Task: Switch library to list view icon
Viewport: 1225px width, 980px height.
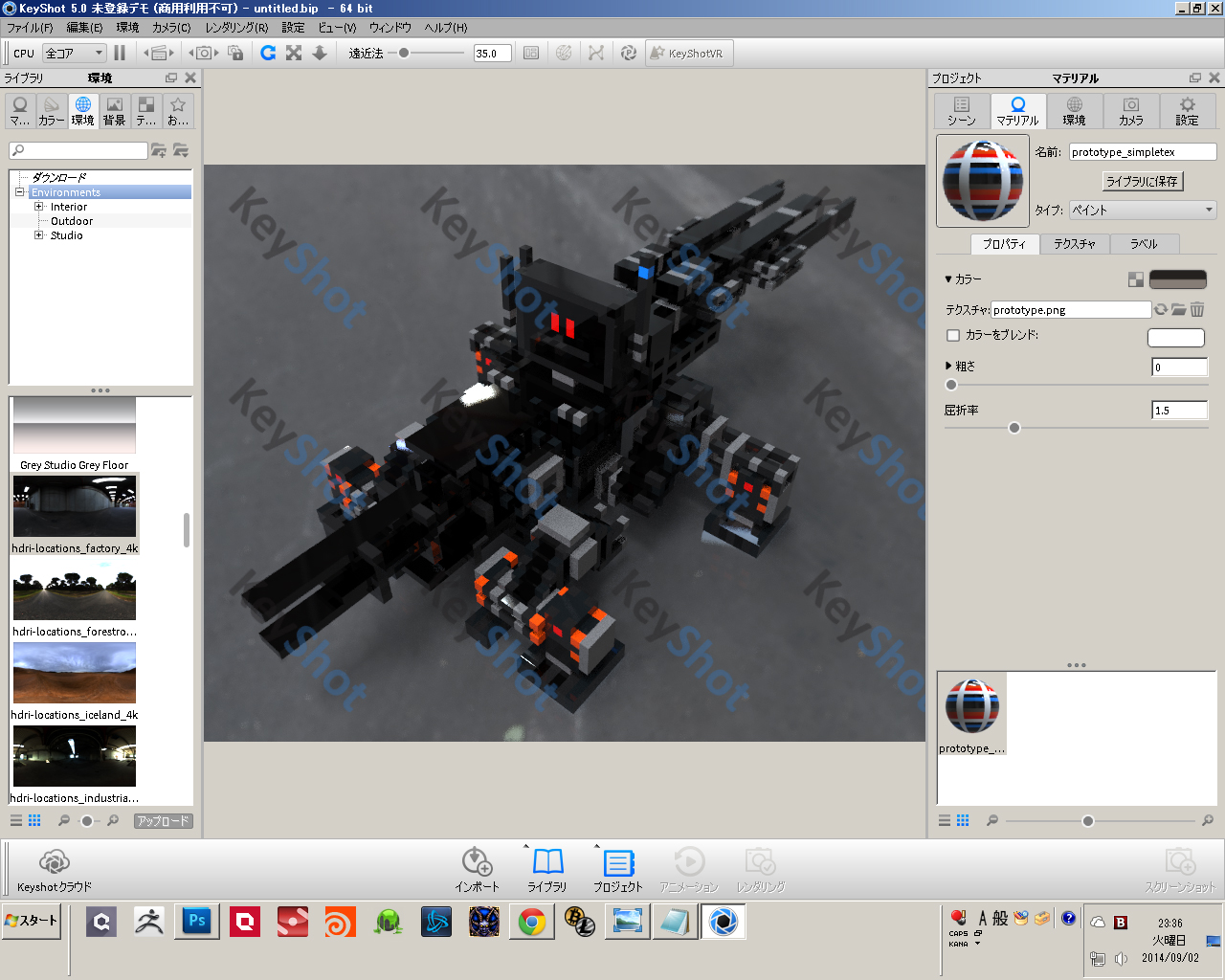Action: click(x=16, y=820)
